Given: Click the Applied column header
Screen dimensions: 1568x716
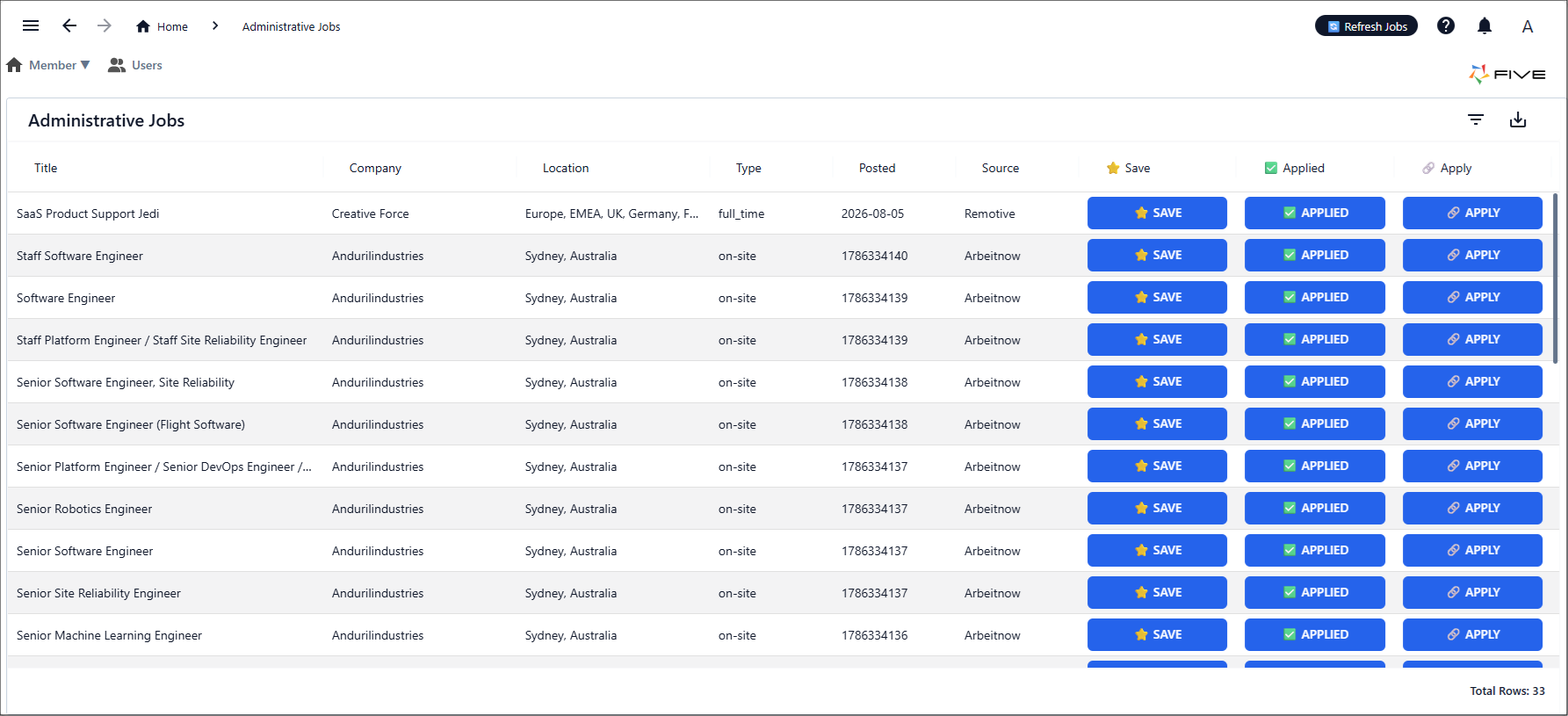Looking at the screenshot, I should tap(1294, 168).
